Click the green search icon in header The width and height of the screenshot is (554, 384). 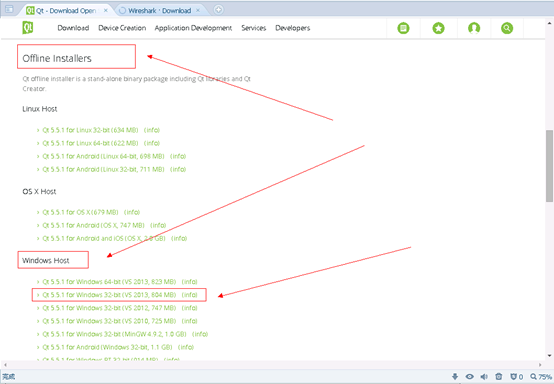point(507,28)
